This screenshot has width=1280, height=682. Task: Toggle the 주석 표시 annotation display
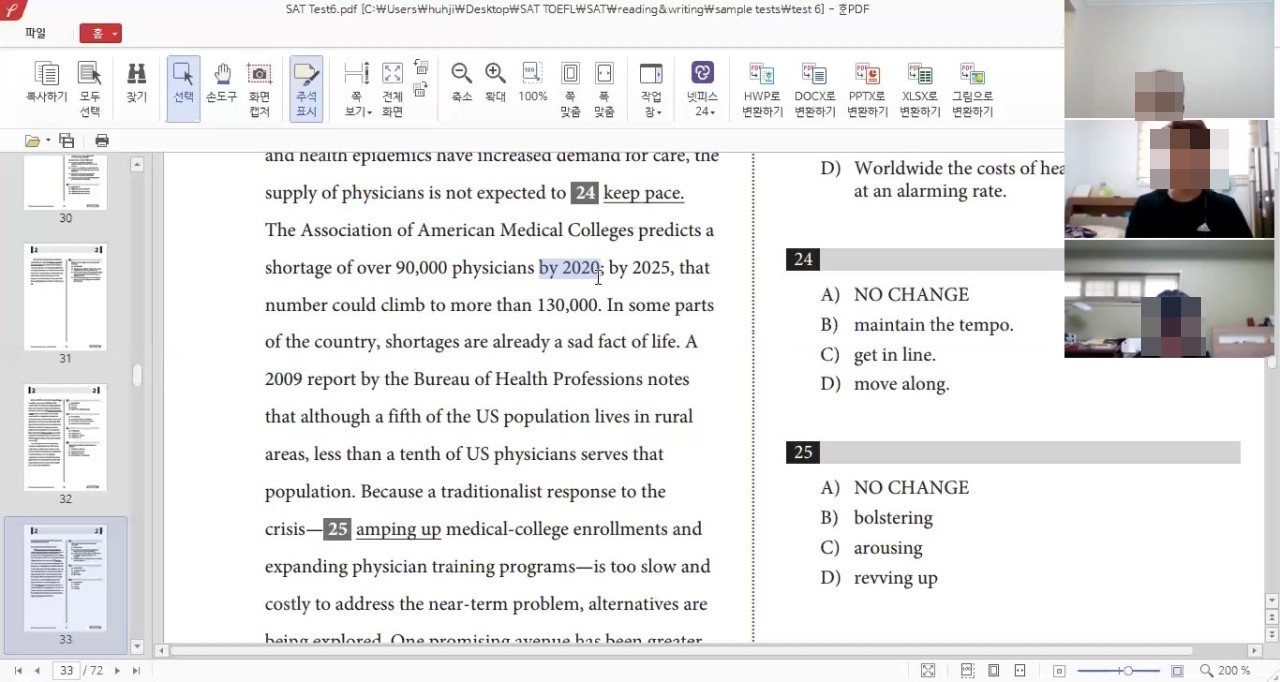(306, 88)
